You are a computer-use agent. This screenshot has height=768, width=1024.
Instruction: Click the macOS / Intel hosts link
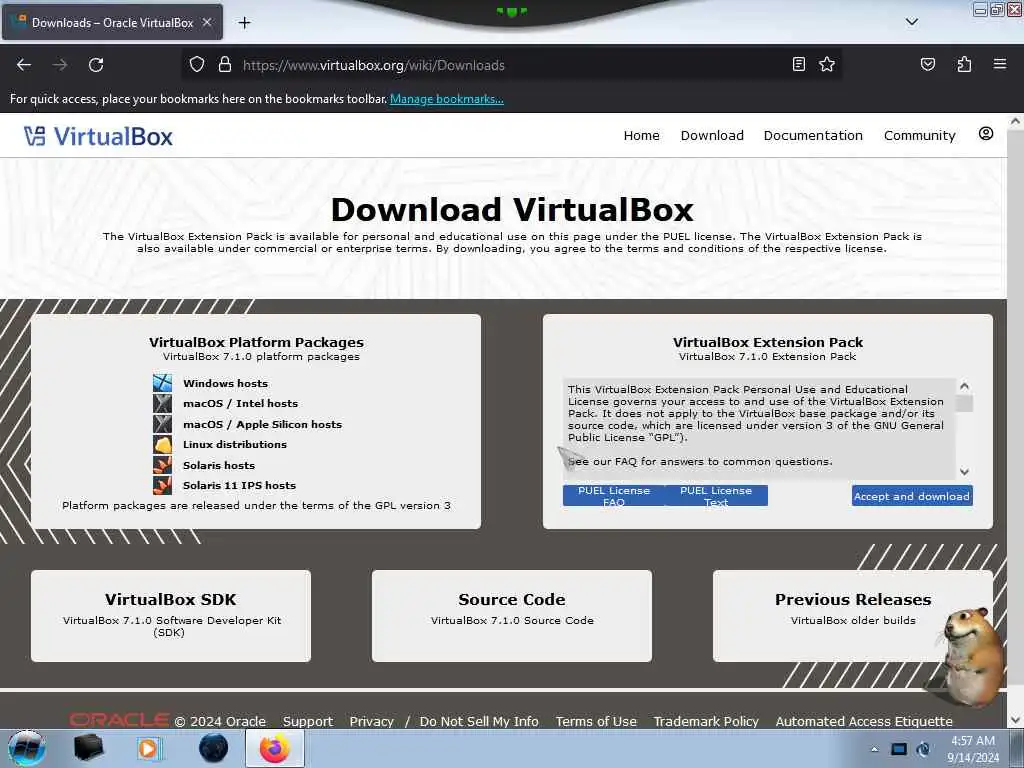click(x=240, y=404)
